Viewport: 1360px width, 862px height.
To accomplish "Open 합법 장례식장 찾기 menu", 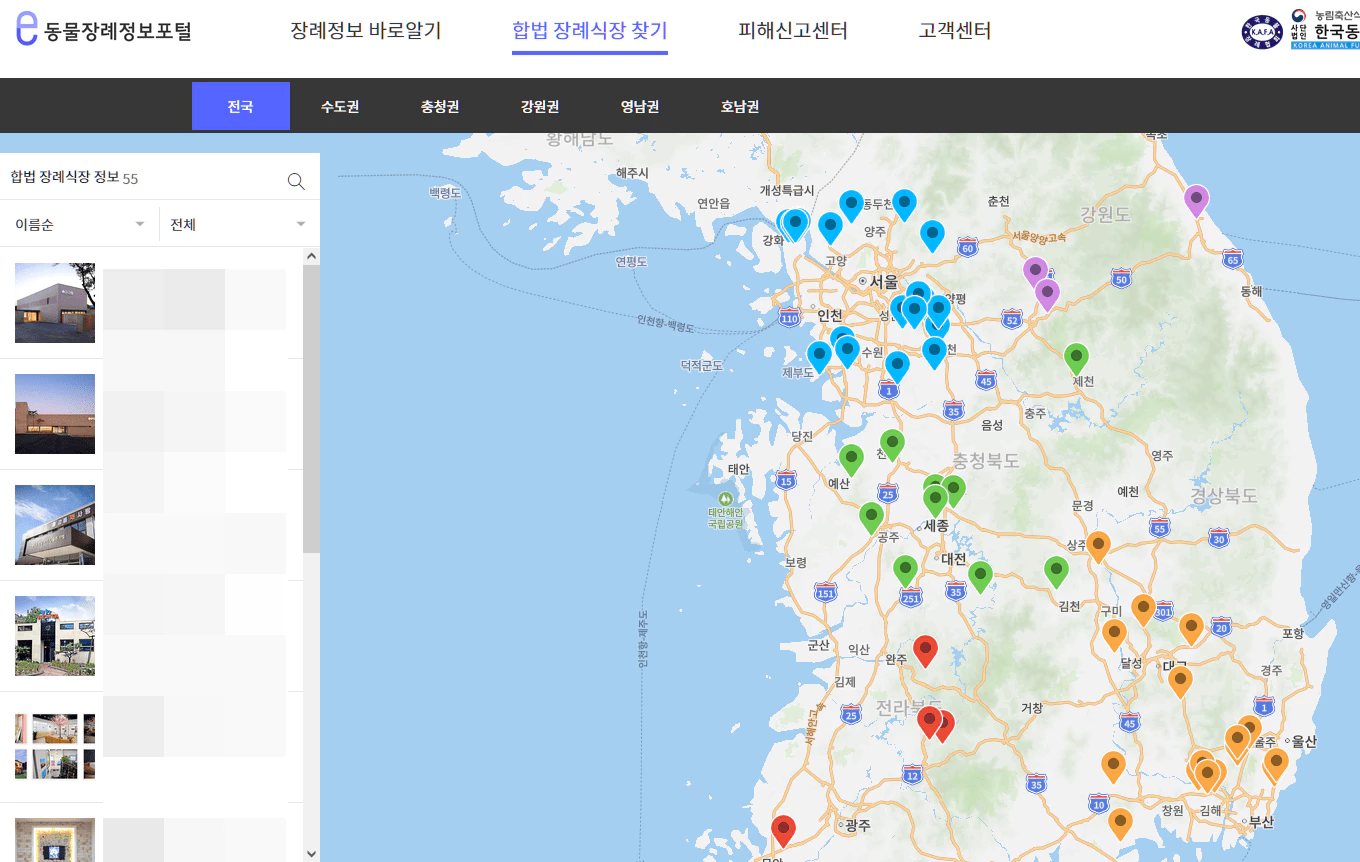I will pyautogui.click(x=590, y=31).
